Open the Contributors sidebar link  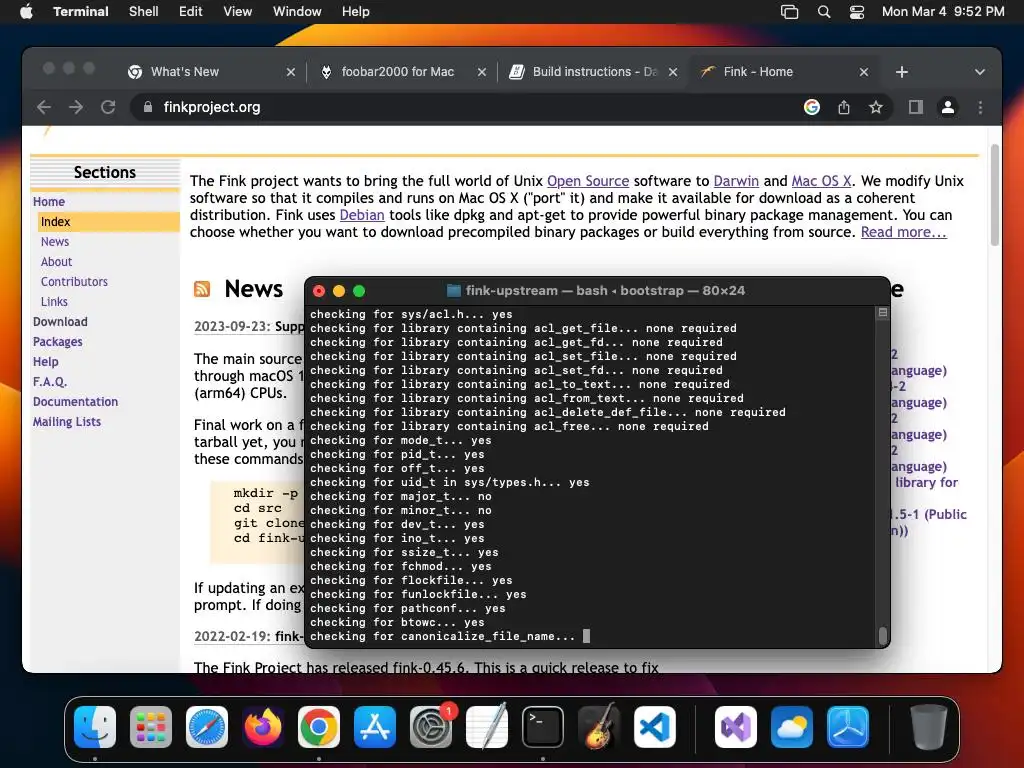click(74, 281)
